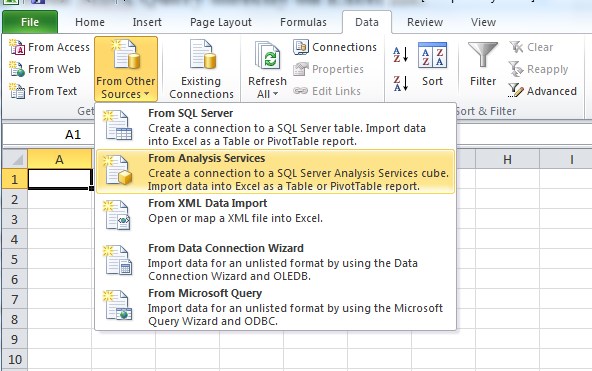
Task: Click the Name Box showing A1
Action: [48, 134]
